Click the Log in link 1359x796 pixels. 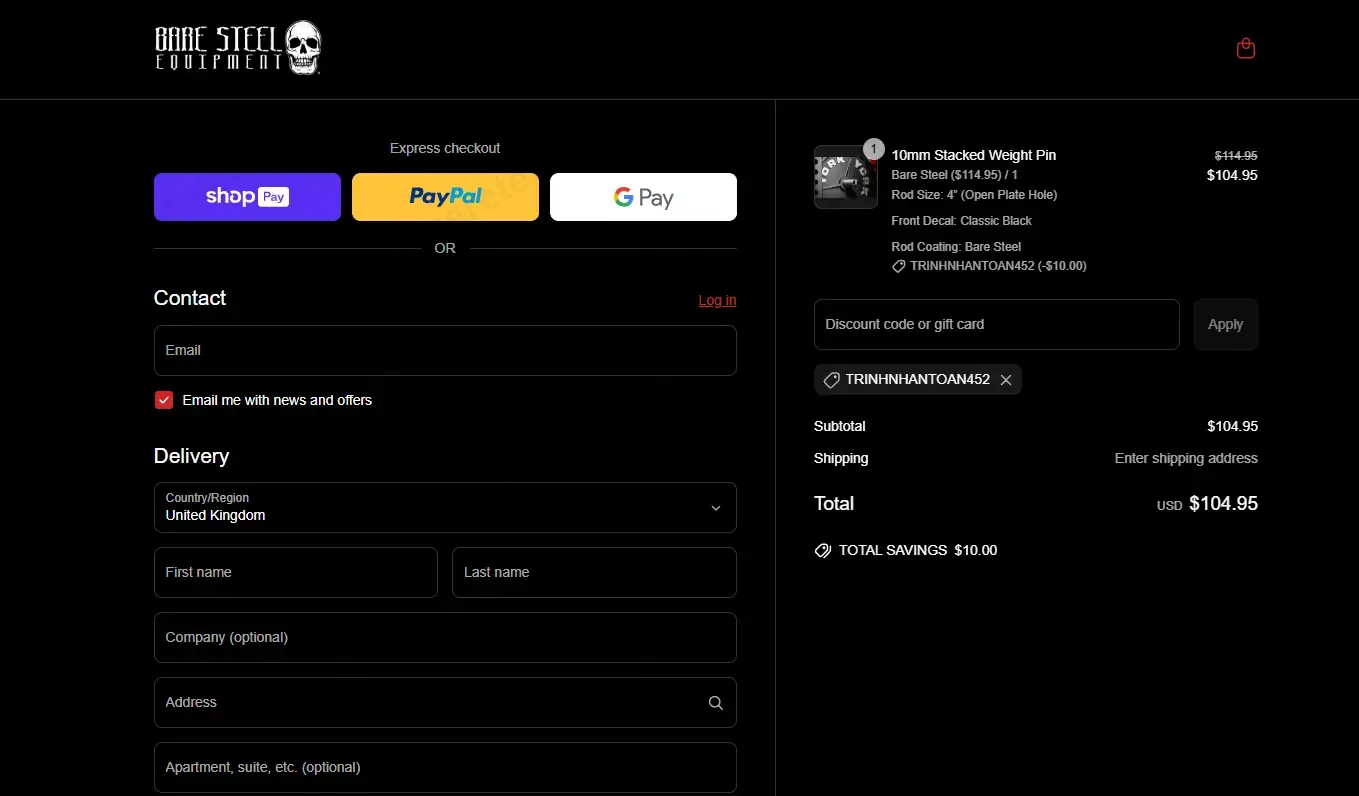pos(717,300)
